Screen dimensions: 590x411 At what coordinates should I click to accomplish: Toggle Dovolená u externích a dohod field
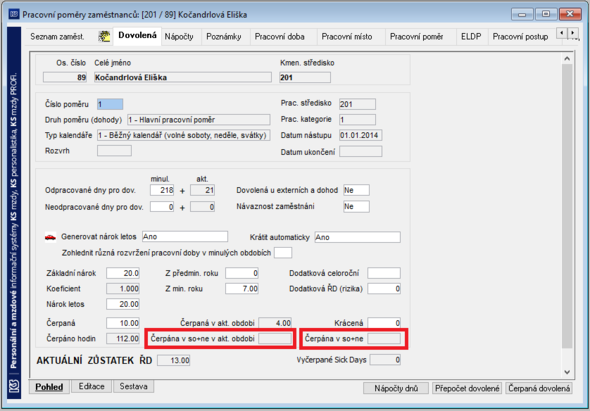tap(356, 190)
